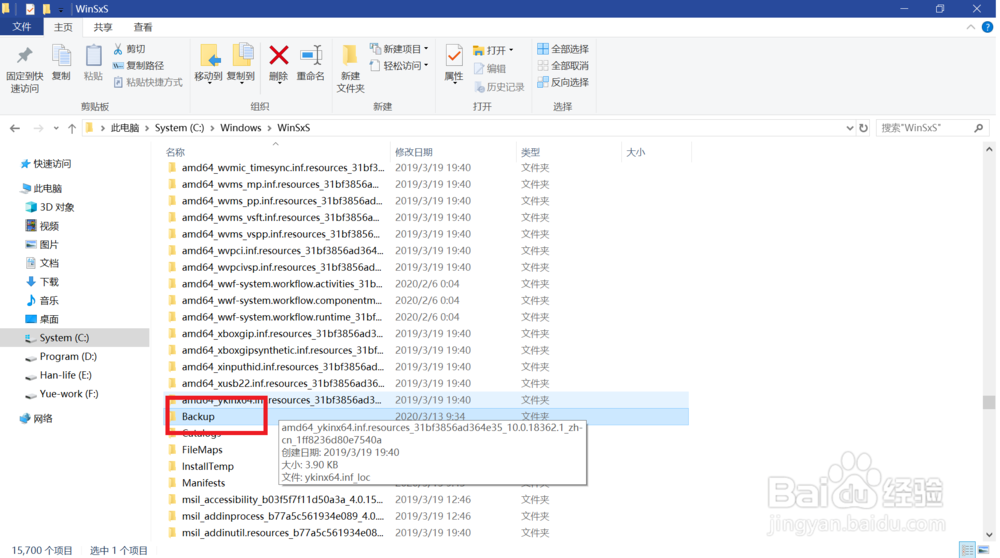1000x558 pixels.
Task: Open 3D Objects in navigation pane
Action: coord(50,207)
